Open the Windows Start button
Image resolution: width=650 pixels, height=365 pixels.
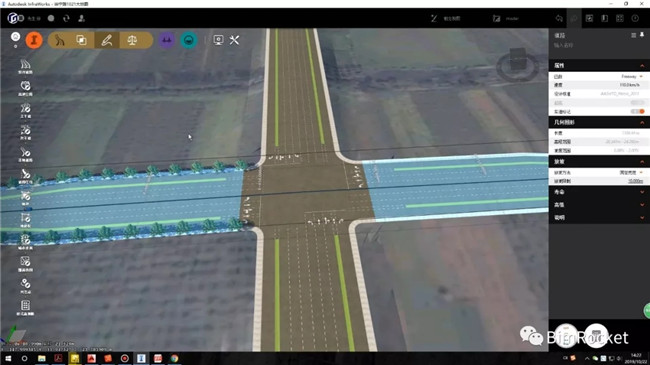(x=8, y=358)
